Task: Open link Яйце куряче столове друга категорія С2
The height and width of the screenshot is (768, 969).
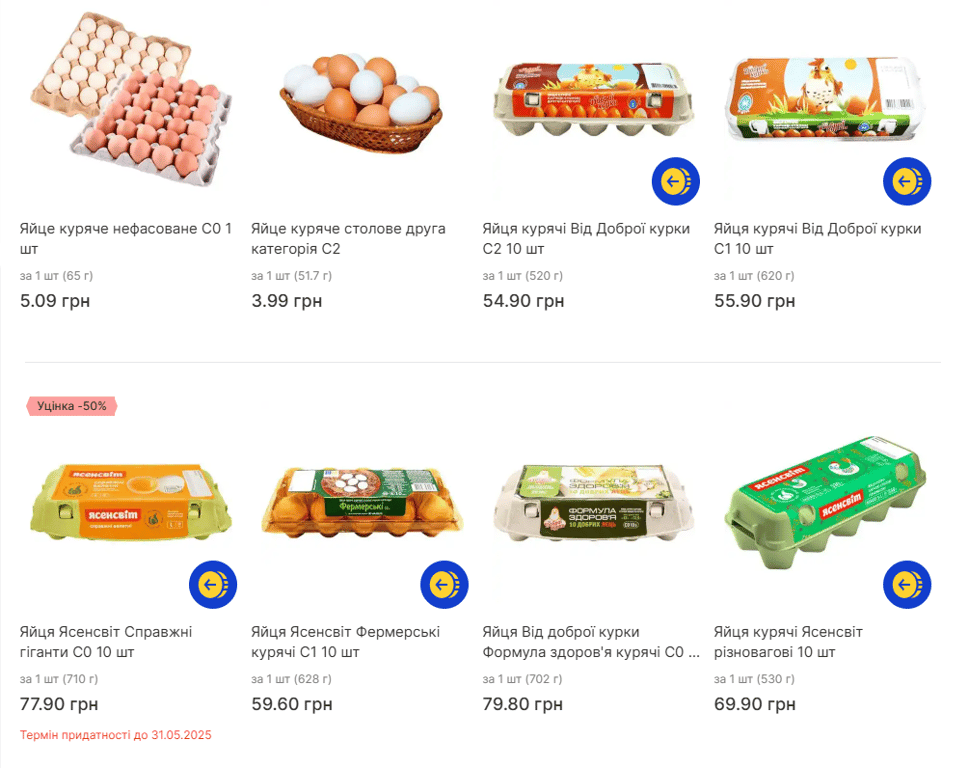Action: click(348, 238)
